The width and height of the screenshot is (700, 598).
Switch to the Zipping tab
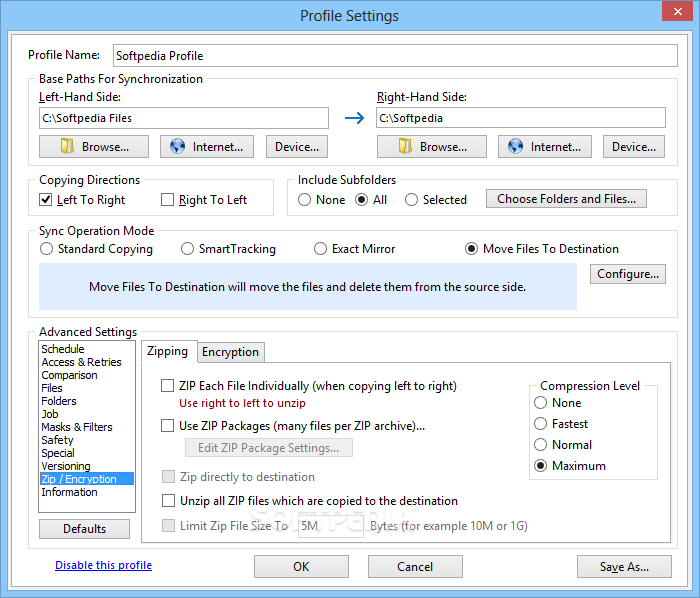[167, 351]
